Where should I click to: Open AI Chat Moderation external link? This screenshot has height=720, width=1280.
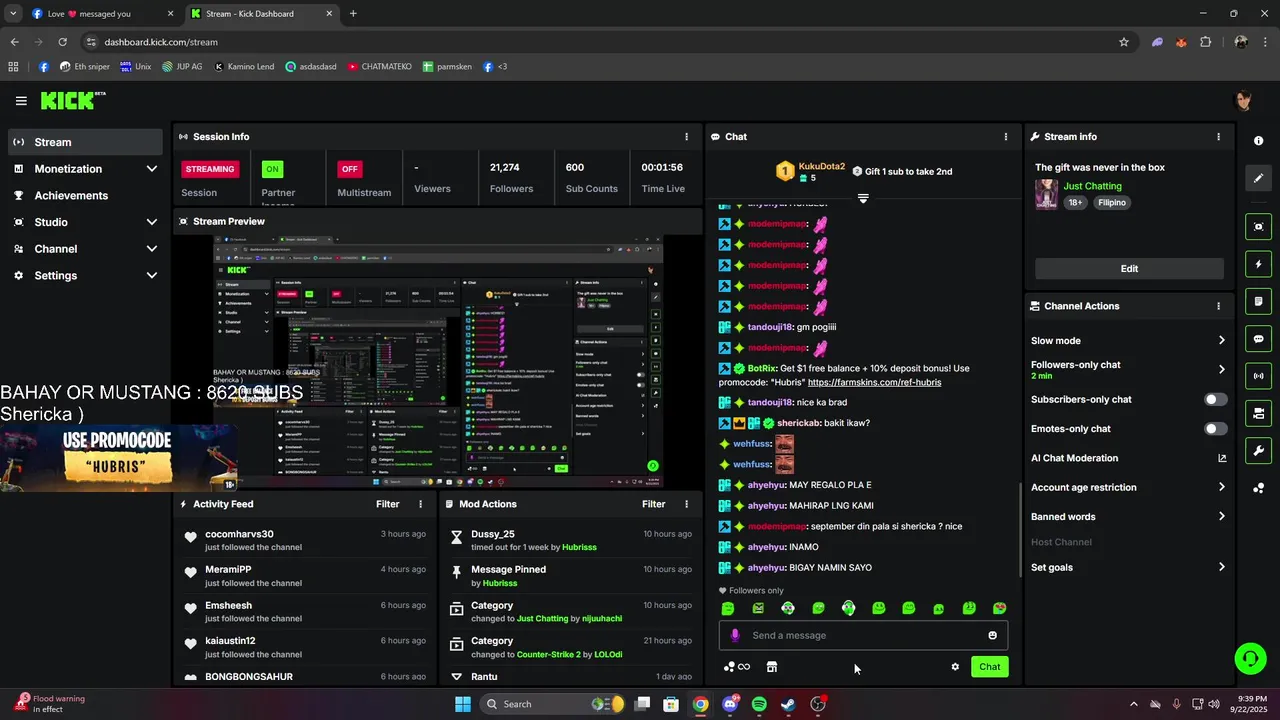coord(1222,459)
